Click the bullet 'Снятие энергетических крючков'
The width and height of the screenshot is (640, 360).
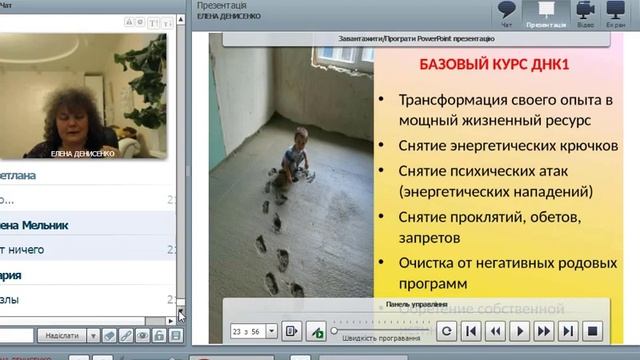point(508,146)
